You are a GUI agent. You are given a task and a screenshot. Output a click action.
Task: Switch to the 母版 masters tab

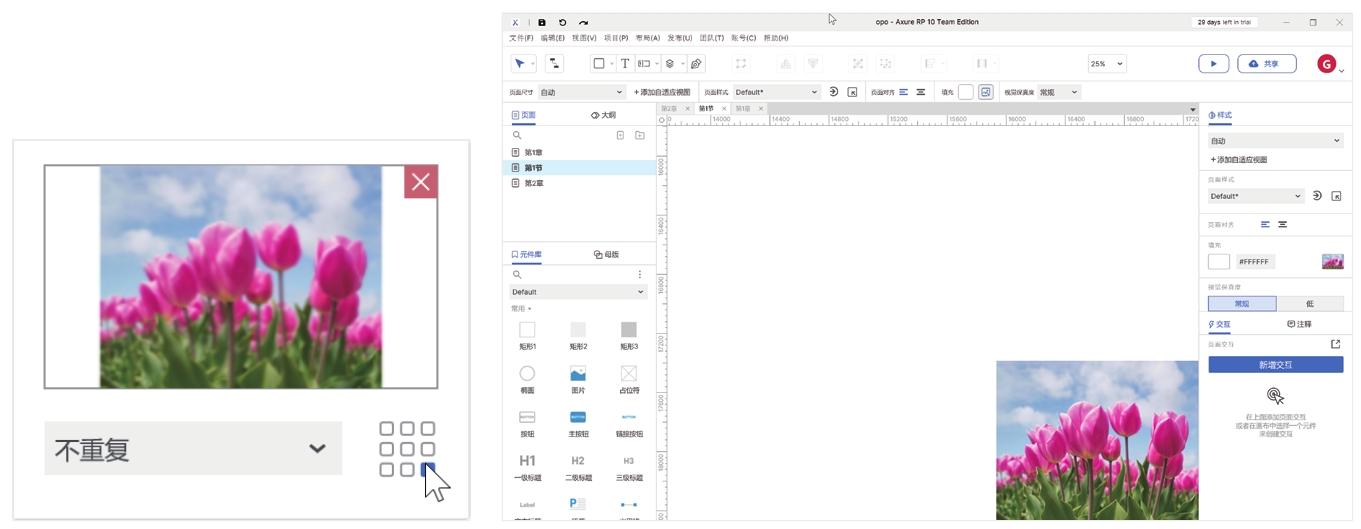click(606, 255)
